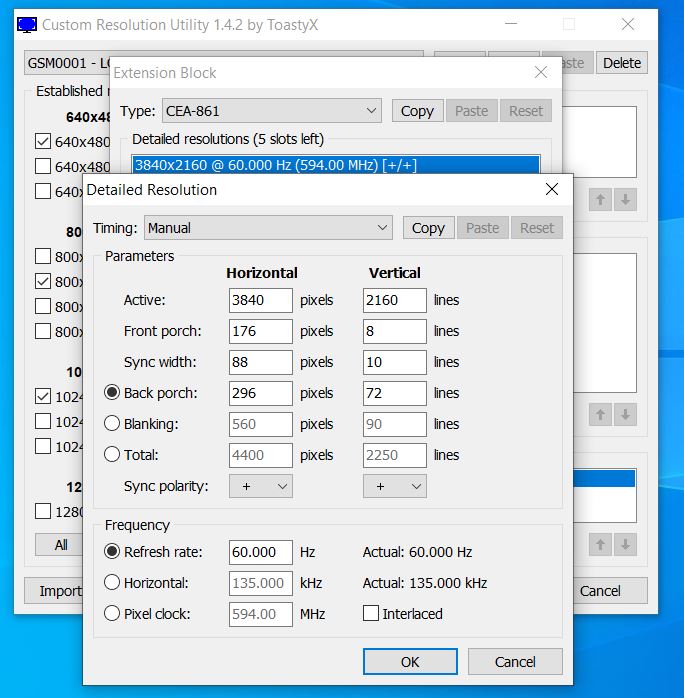The width and height of the screenshot is (684, 698).
Task: Close the Extension Block dialog
Action: (x=541, y=72)
